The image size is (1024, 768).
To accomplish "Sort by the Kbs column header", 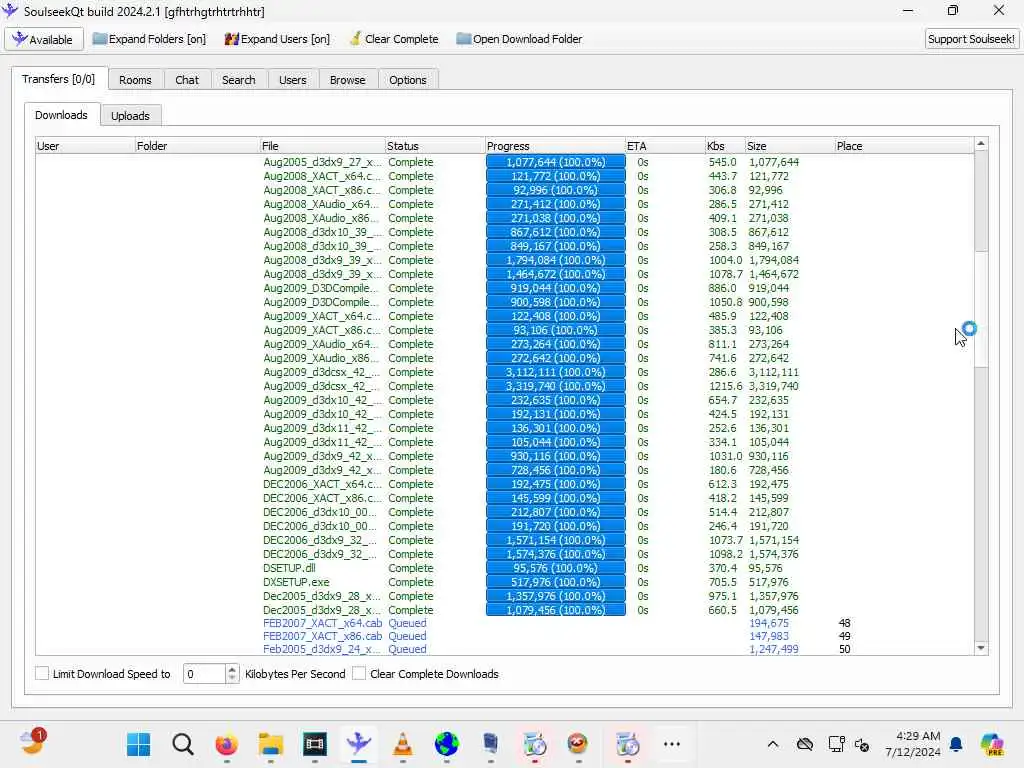I will (725, 146).
